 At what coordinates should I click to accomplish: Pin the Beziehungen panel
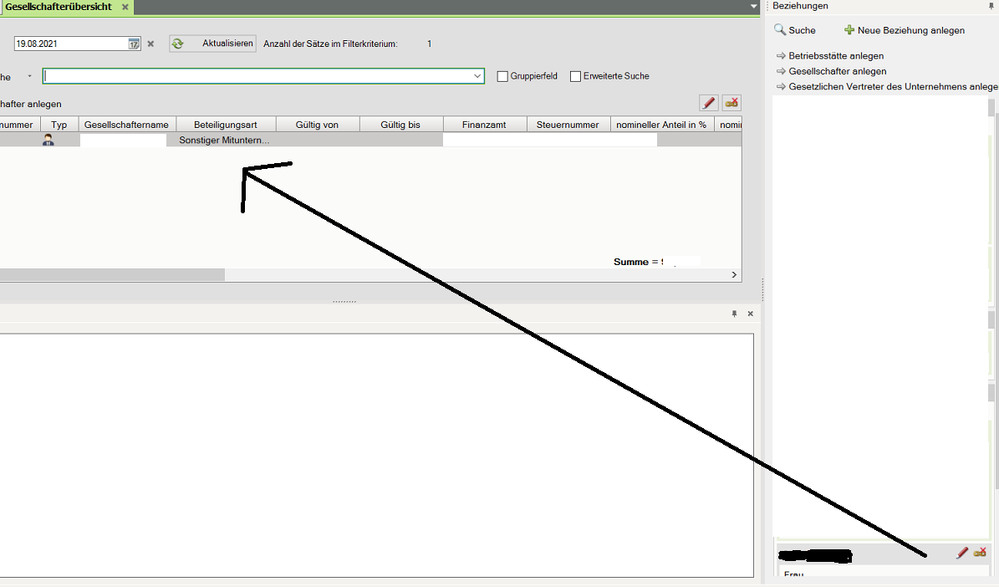(991, 6)
